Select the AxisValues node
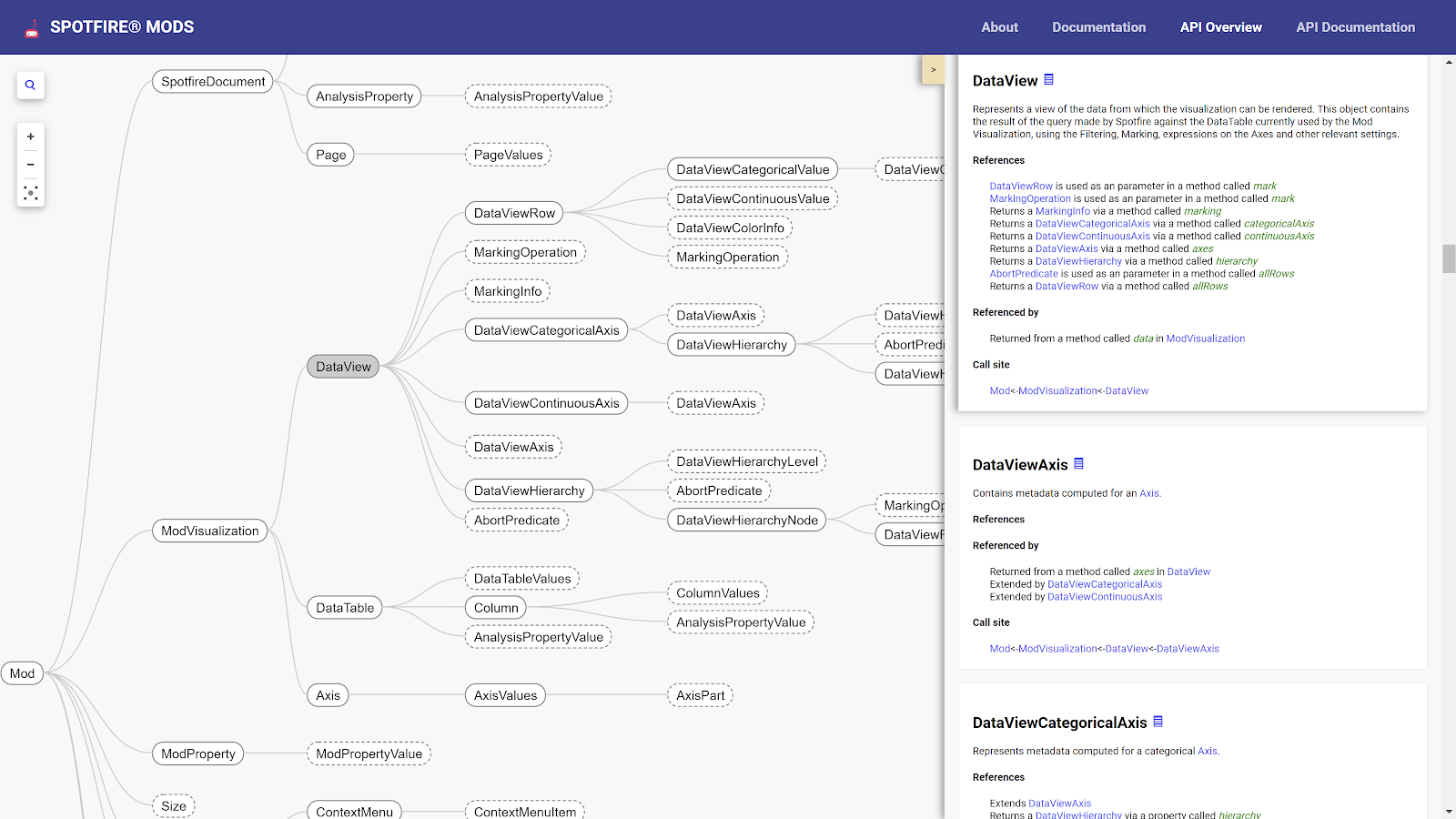The image size is (1456, 819). (x=505, y=695)
